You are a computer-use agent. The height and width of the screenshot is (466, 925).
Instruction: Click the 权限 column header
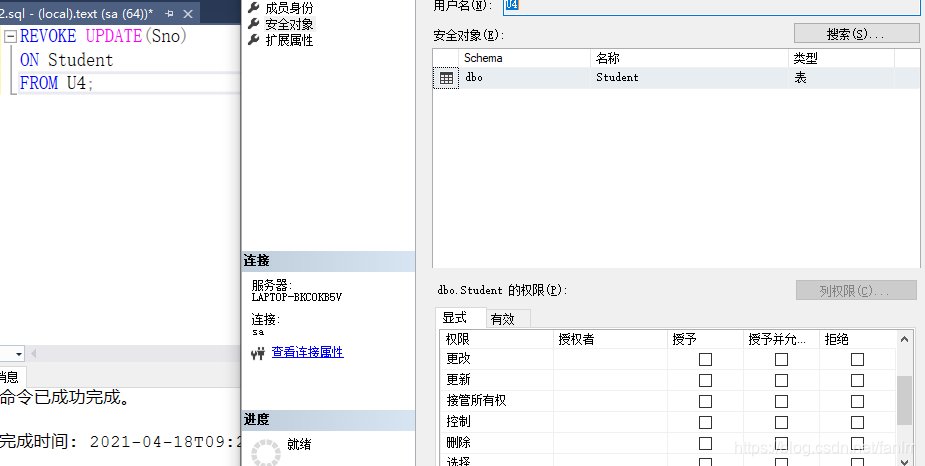[x=497, y=339]
